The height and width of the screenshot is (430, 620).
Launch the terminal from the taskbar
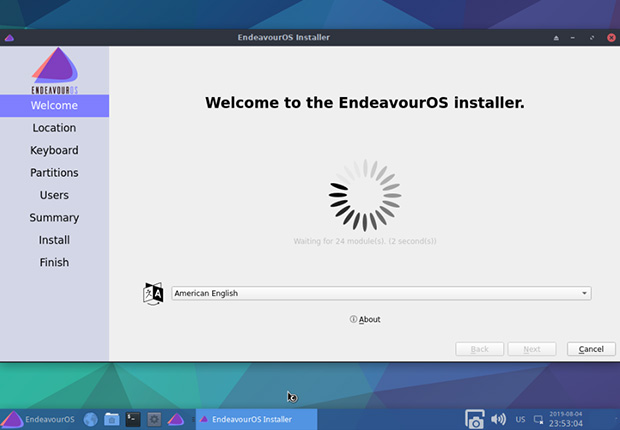[x=133, y=419]
